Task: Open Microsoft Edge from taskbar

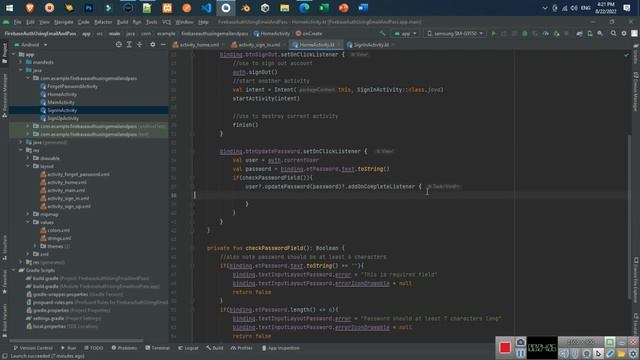Action: pyautogui.click(x=304, y=8)
